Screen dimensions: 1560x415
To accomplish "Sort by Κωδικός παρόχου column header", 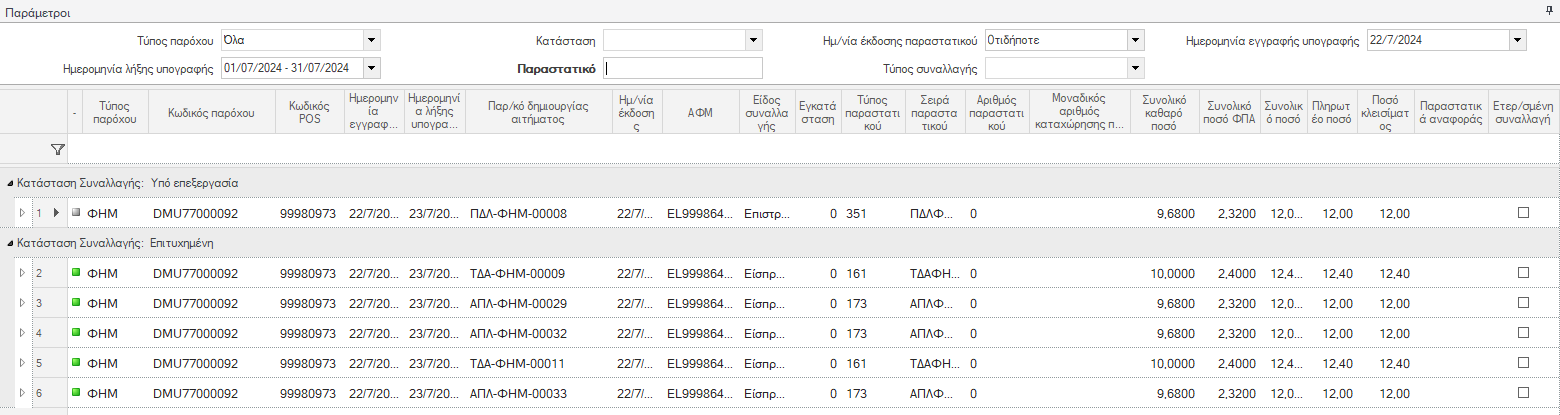I will (211, 113).
